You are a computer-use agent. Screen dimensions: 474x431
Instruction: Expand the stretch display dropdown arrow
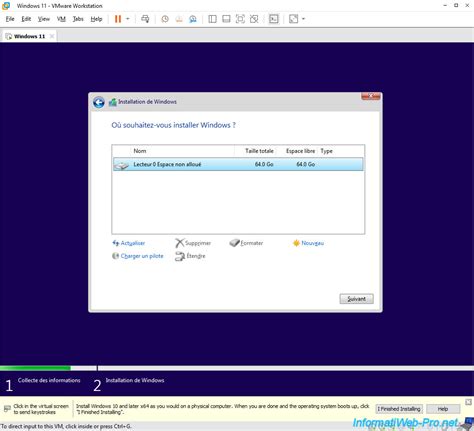[x=303, y=19]
